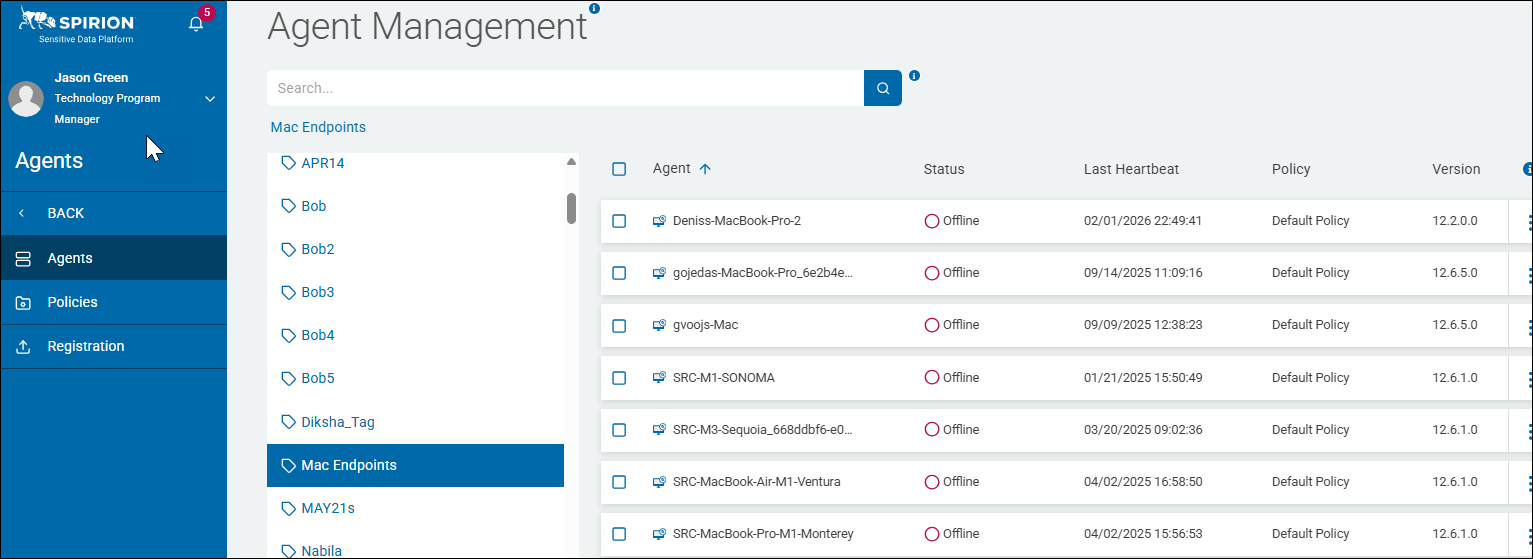Check the box for SRC-M1-SONOMA agent
The image size is (1533, 559).
click(x=619, y=377)
